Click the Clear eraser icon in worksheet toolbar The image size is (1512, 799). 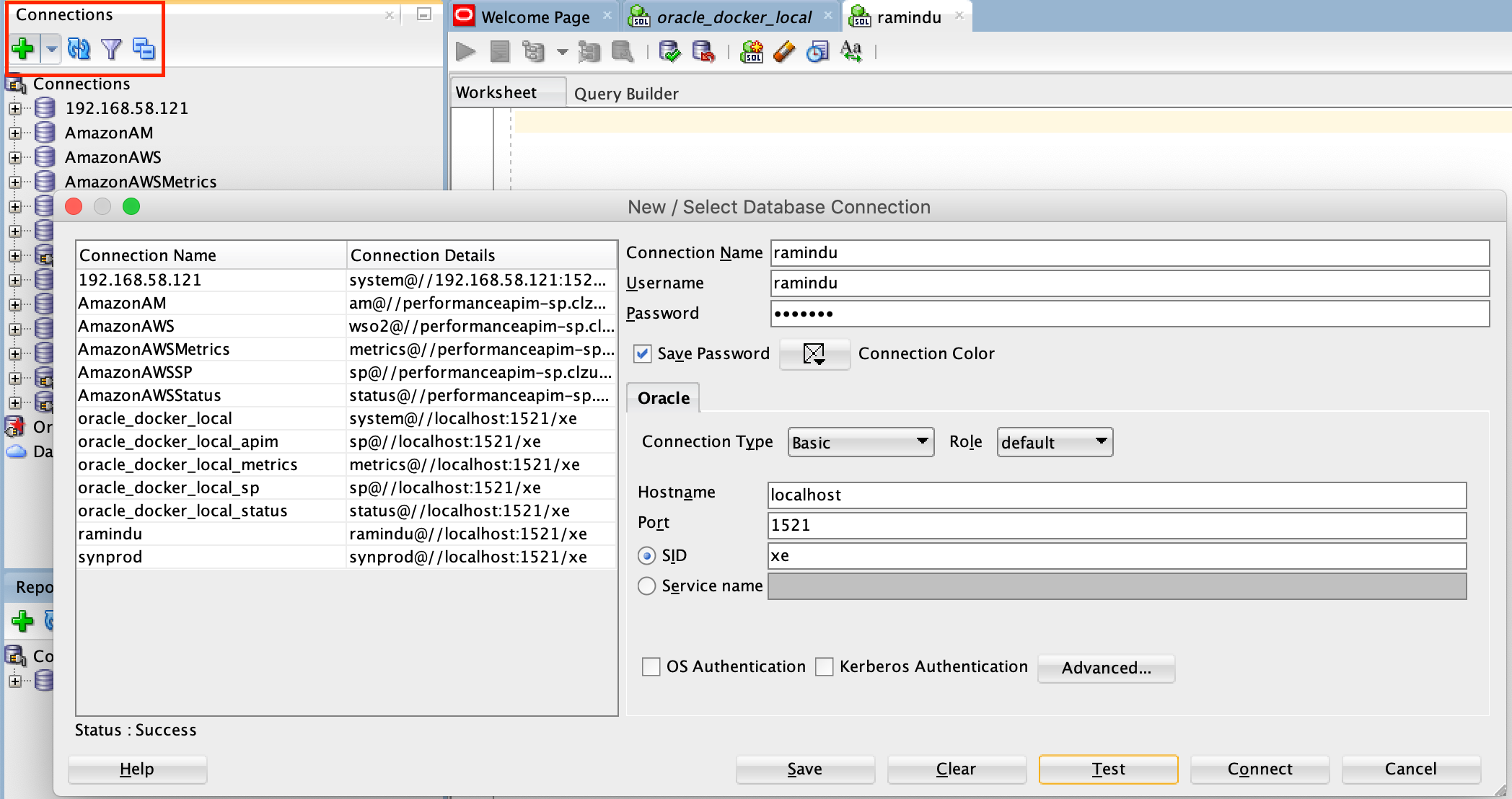tap(784, 52)
